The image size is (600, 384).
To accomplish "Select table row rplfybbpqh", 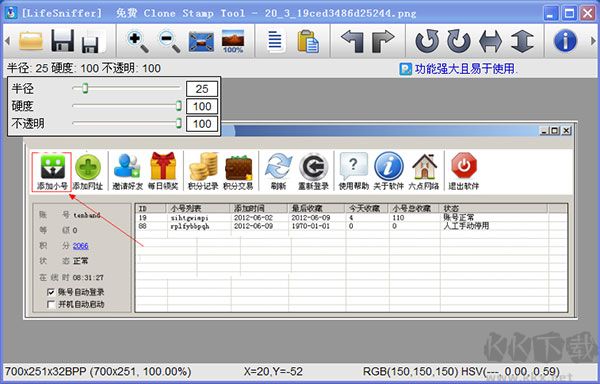I will (351, 226).
